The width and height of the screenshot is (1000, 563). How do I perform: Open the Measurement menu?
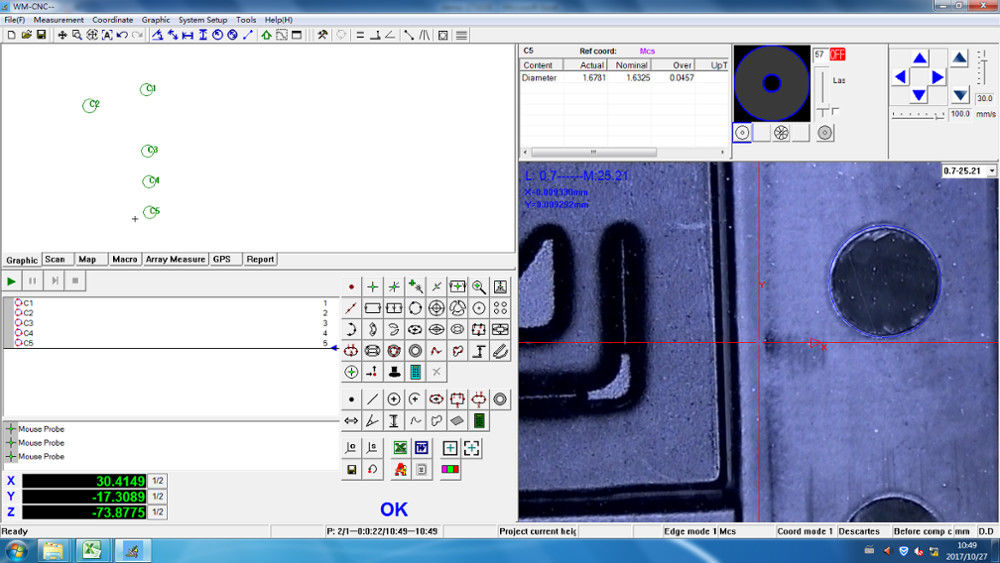point(59,20)
